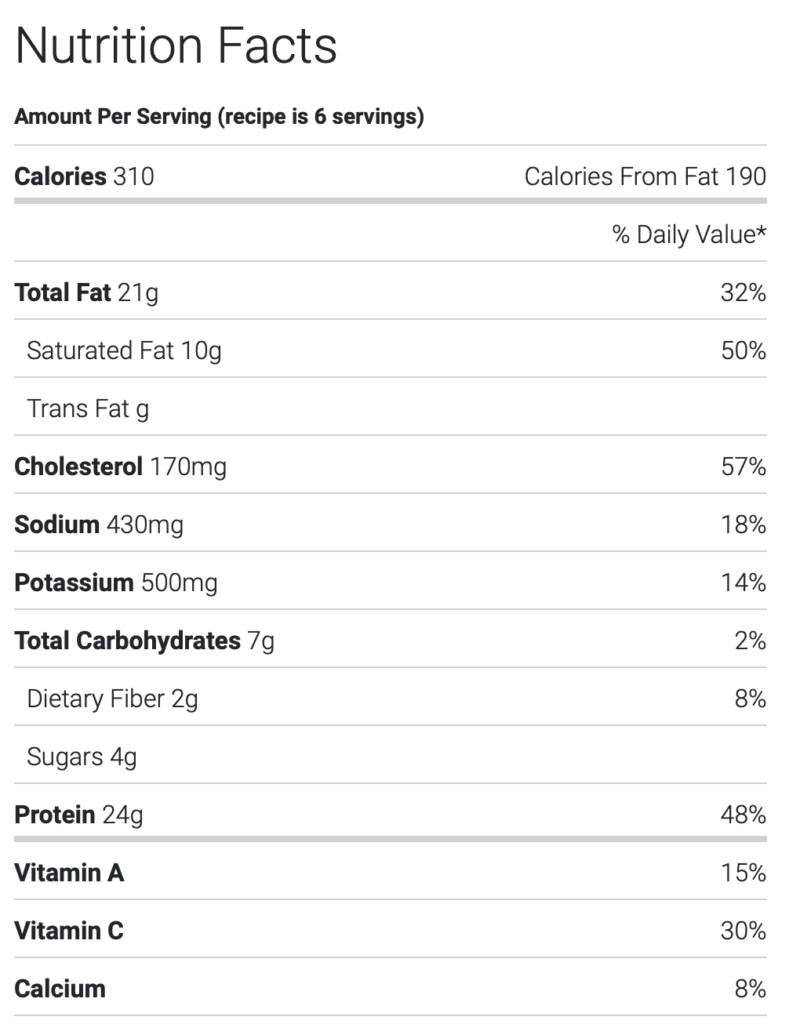The width and height of the screenshot is (789, 1024).
Task: Click the Calories From Fat 190 text
Action: [645, 177]
